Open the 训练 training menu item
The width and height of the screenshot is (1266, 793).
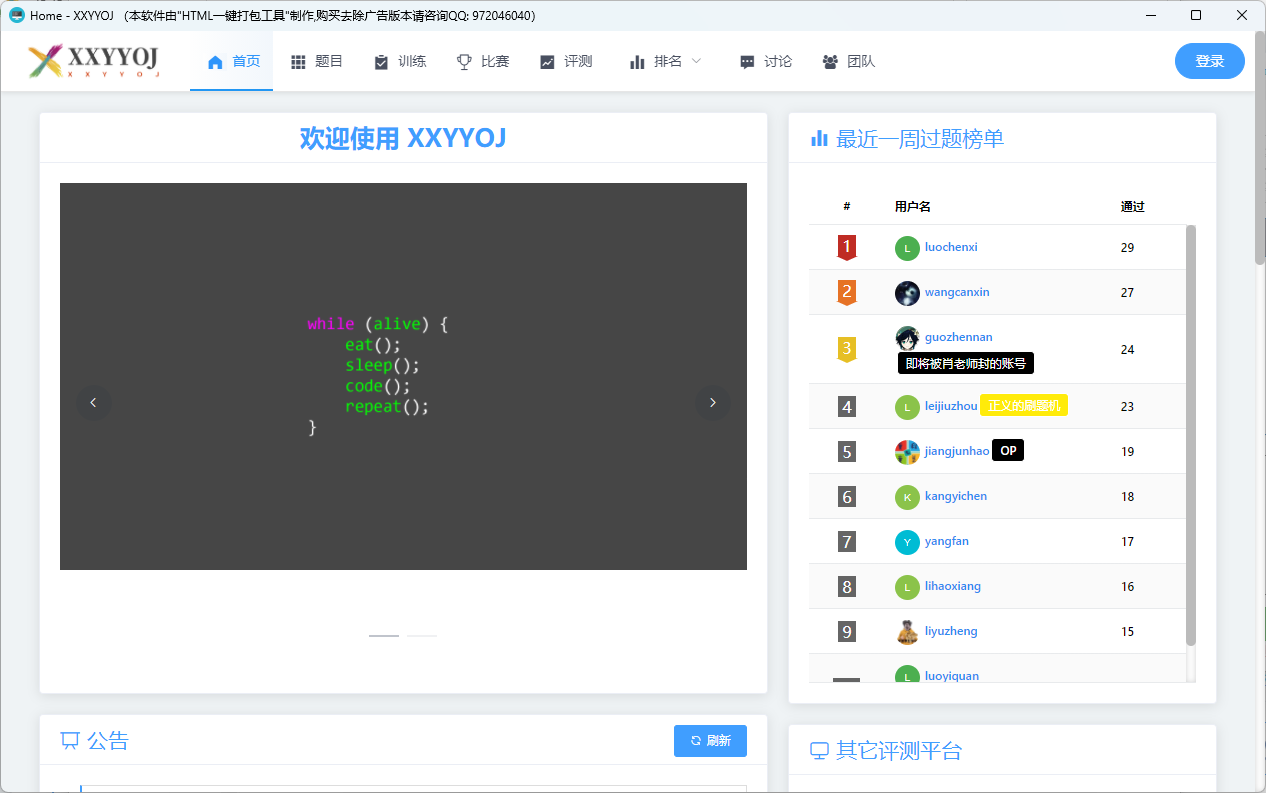(x=399, y=61)
